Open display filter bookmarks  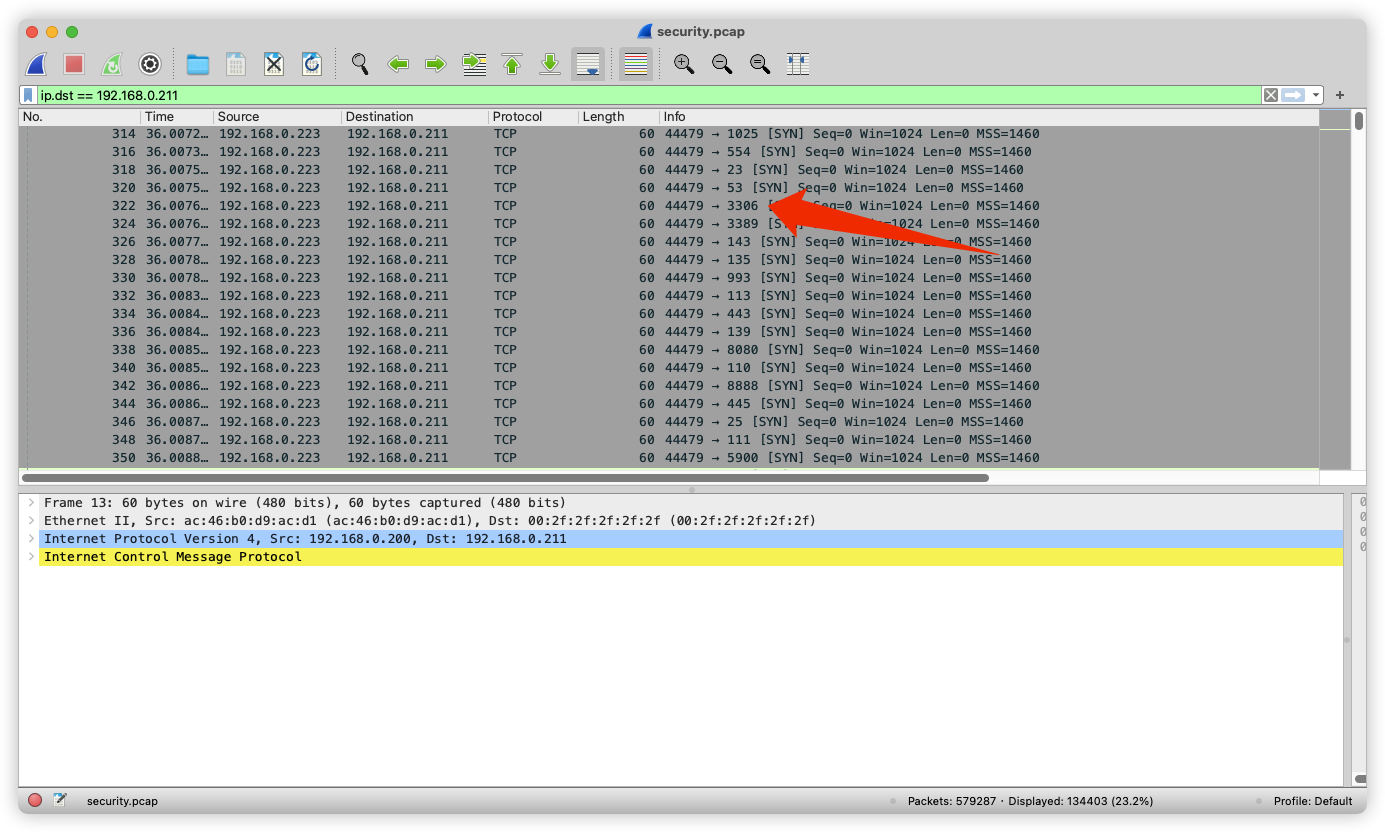tap(28, 95)
